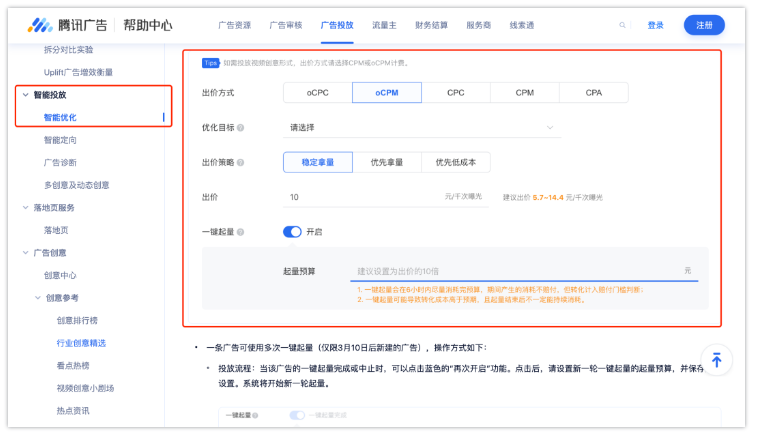Open the 广告资源 top tab

tap(235, 25)
